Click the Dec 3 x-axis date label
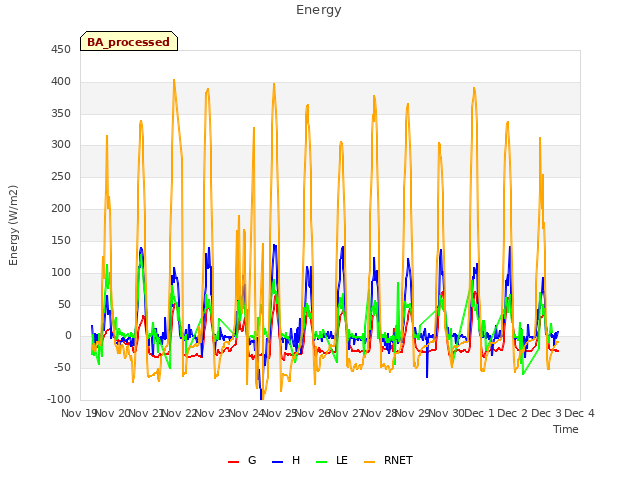 tap(546, 413)
